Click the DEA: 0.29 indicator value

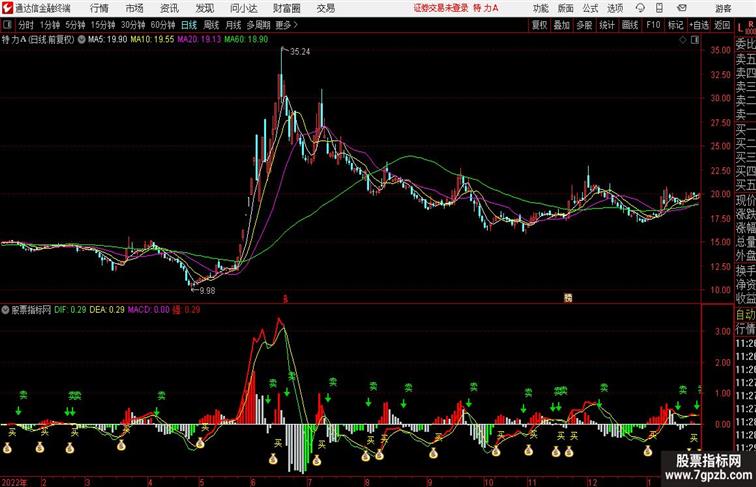107,310
